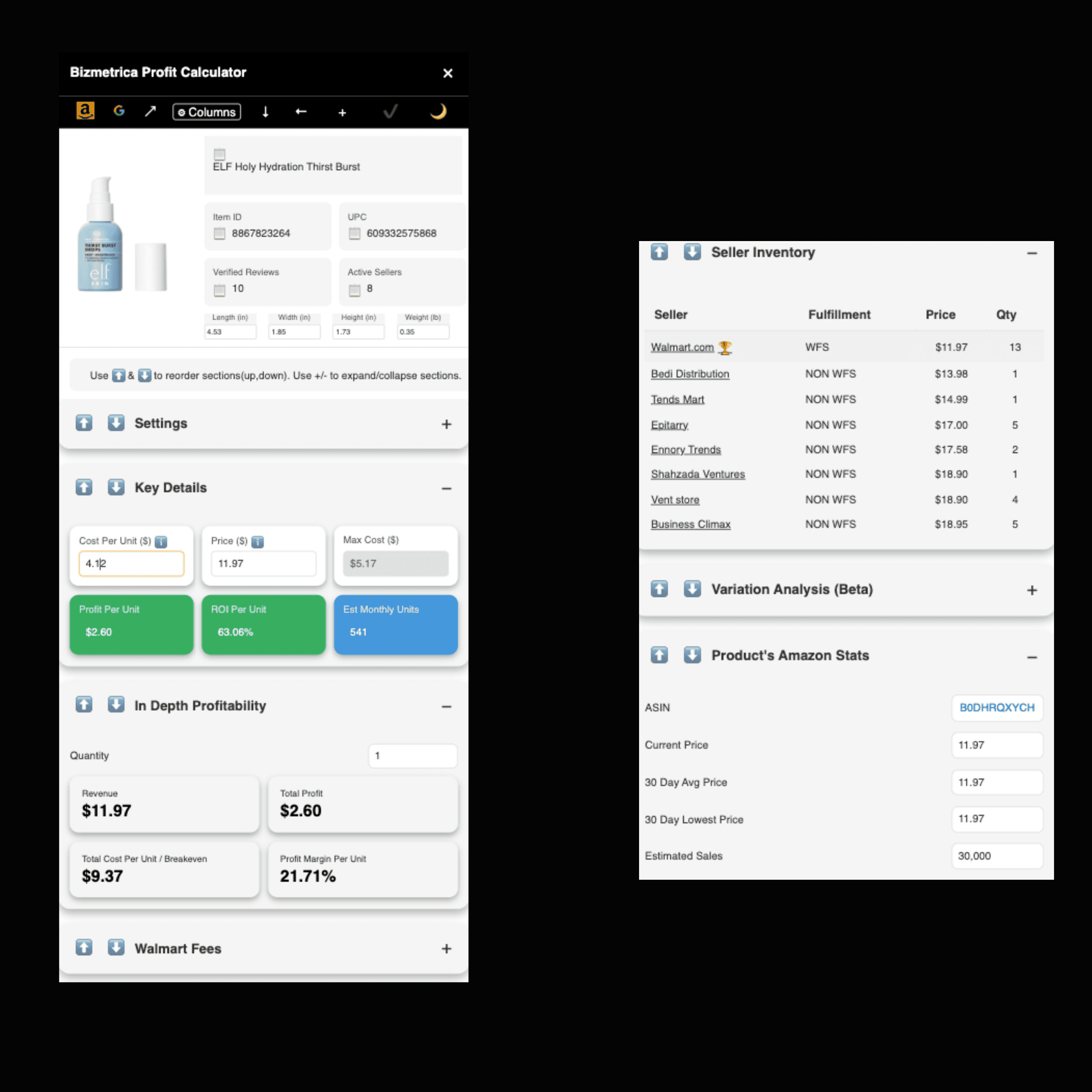This screenshot has width=1092, height=1092.
Task: Collapse the In Depth Profitability section
Action: point(446,706)
